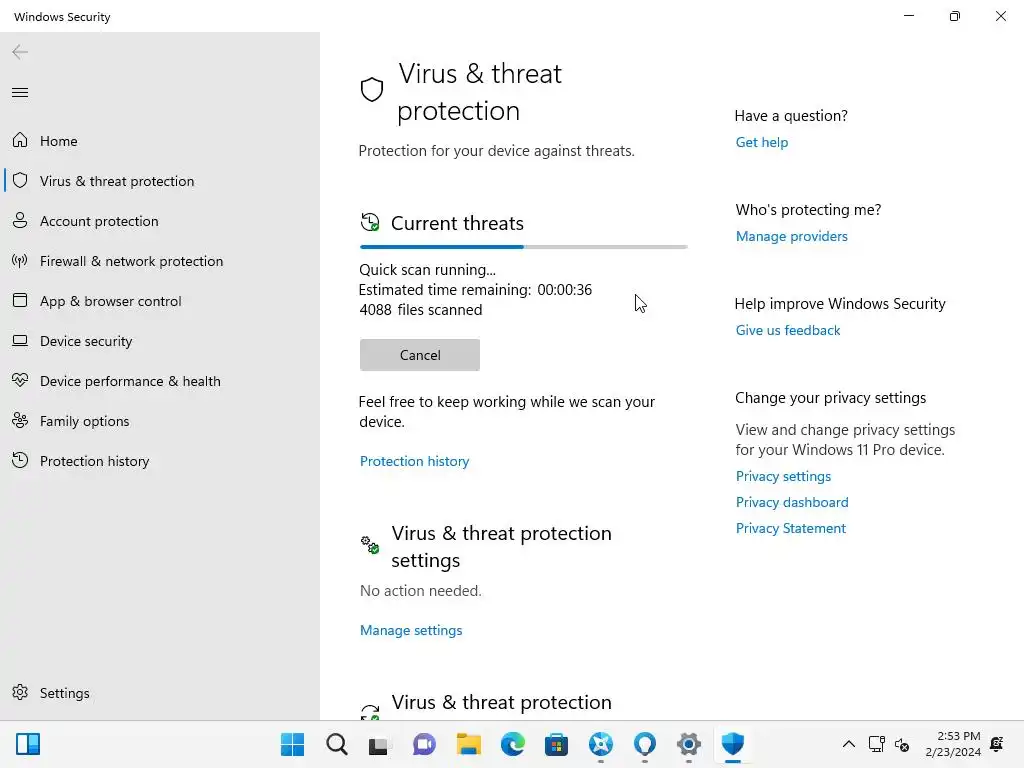Open taskbar Search
The width and height of the screenshot is (1024, 768).
[x=336, y=744]
